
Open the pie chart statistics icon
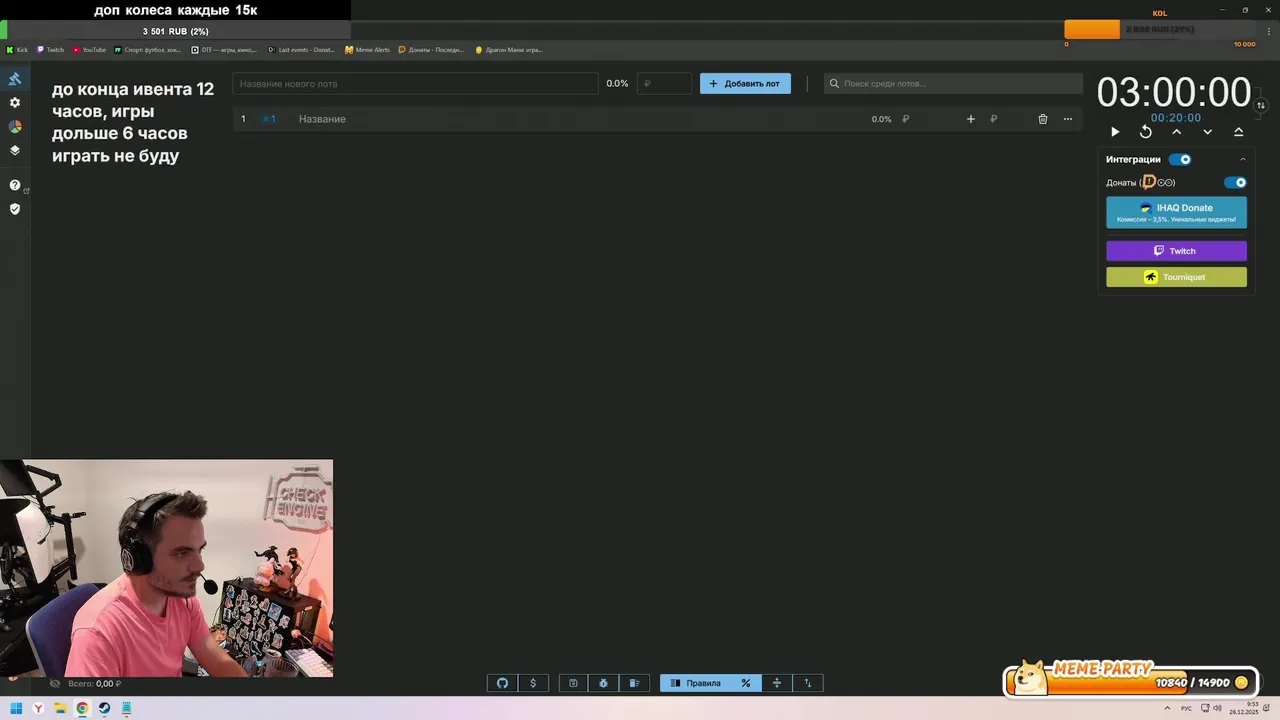click(15, 127)
